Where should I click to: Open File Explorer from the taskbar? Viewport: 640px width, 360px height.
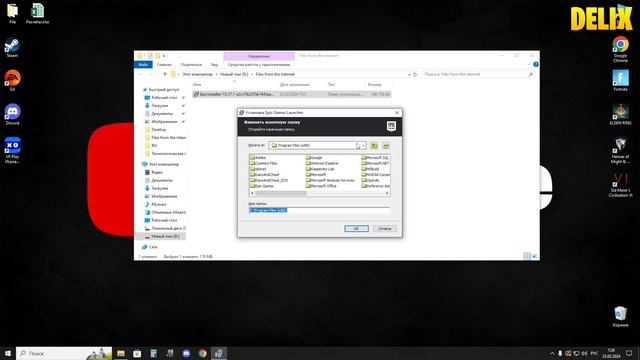121,353
